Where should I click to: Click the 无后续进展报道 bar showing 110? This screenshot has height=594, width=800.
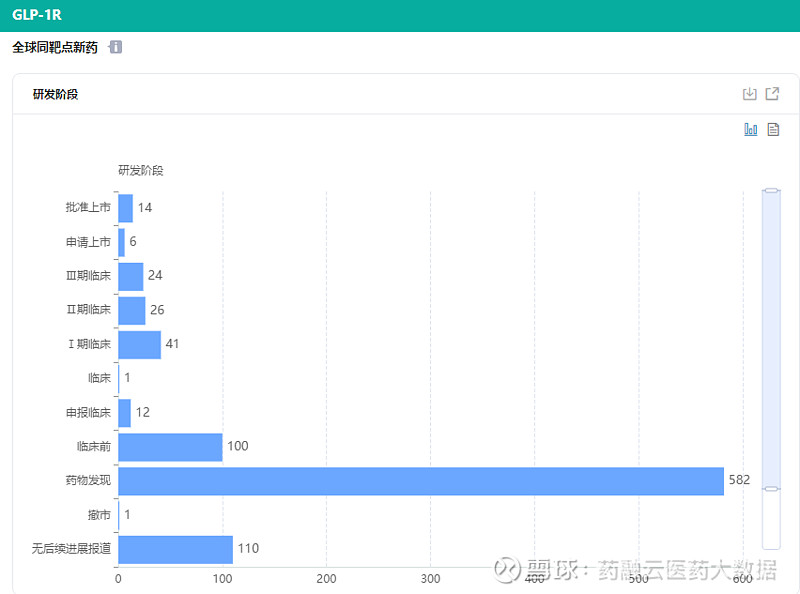click(x=175, y=548)
